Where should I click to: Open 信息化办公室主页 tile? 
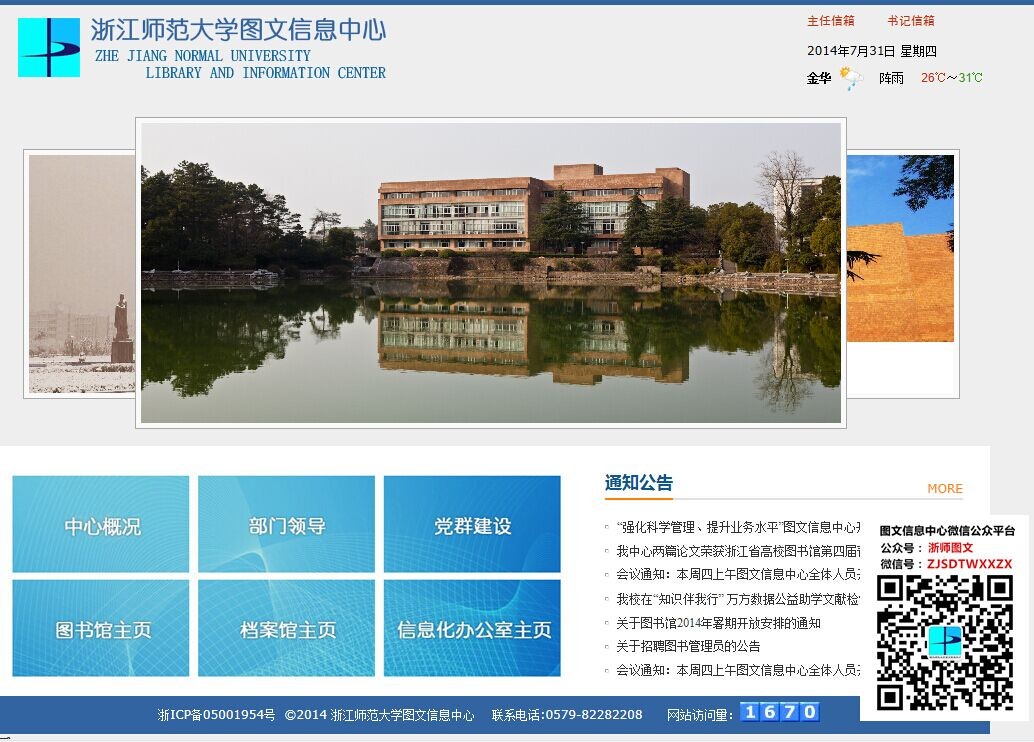472,629
